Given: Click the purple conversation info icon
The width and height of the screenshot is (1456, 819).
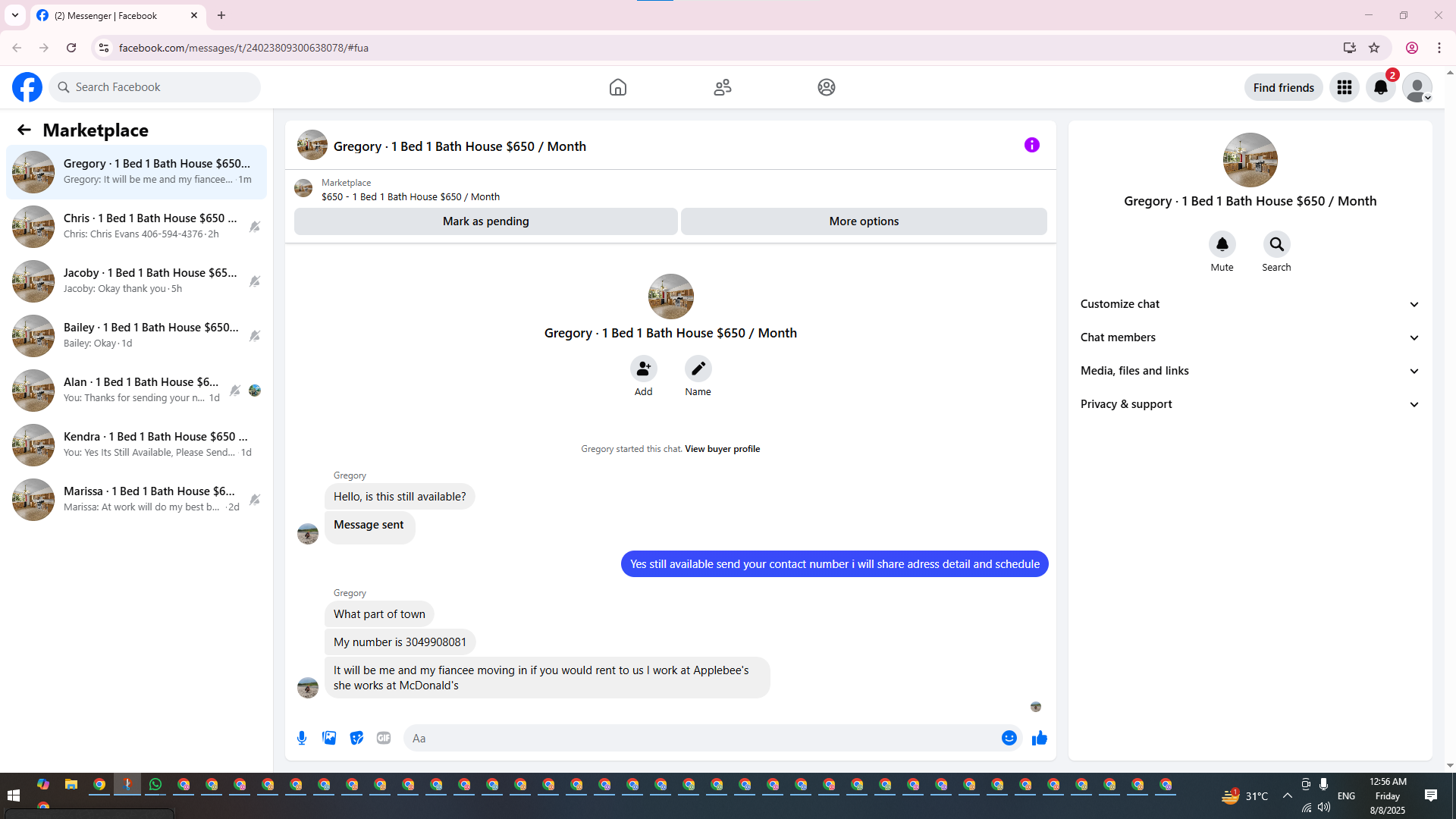Looking at the screenshot, I should tap(1031, 145).
